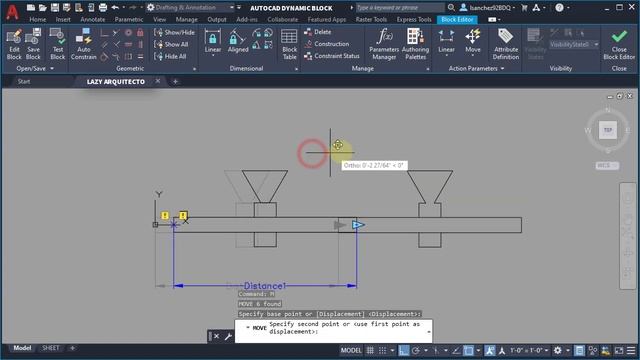Open the Block Editor ribbon tab
This screenshot has width=640, height=360.
pos(457,20)
